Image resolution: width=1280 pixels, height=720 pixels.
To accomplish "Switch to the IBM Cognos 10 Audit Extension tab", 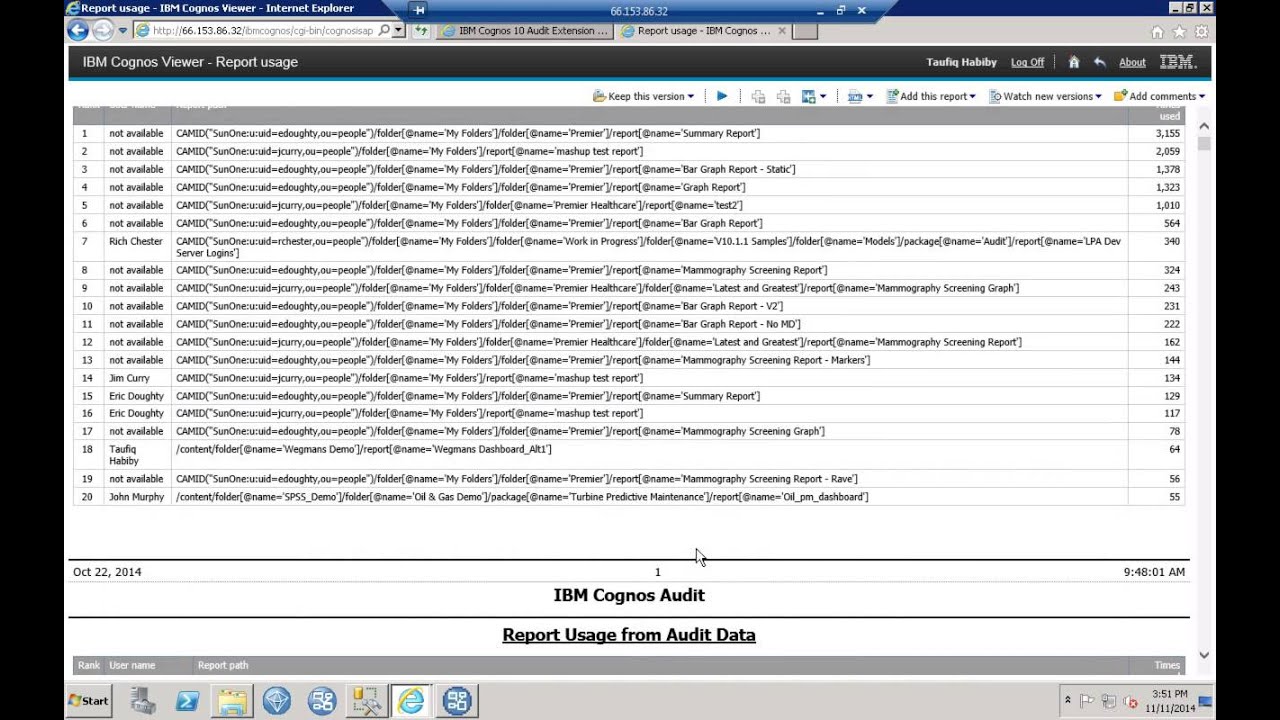I will [x=524, y=31].
